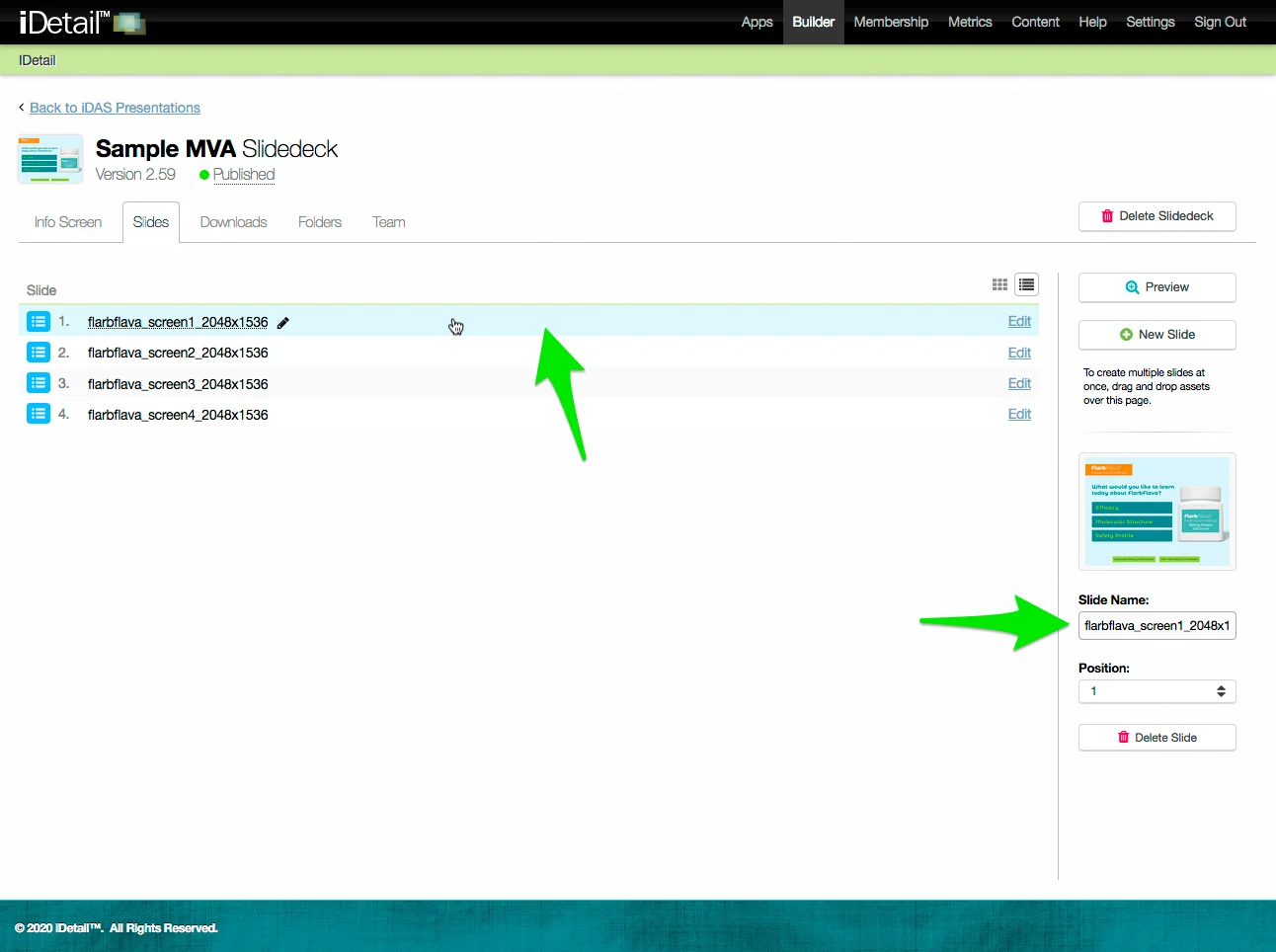Viewport: 1276px width, 952px height.
Task: Open the Content menu
Action: click(x=1035, y=22)
